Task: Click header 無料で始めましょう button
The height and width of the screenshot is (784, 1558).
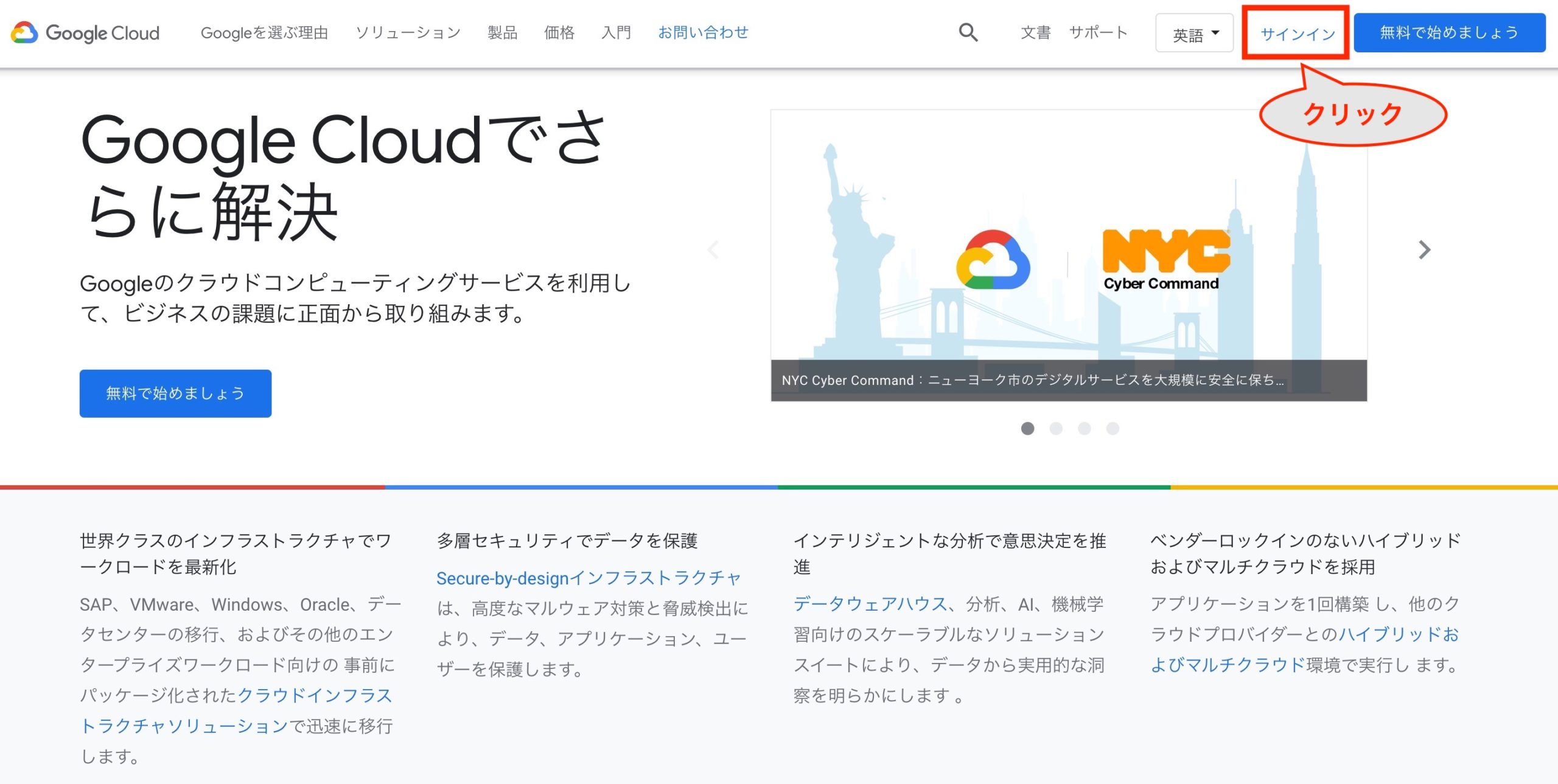Action: [x=1450, y=33]
